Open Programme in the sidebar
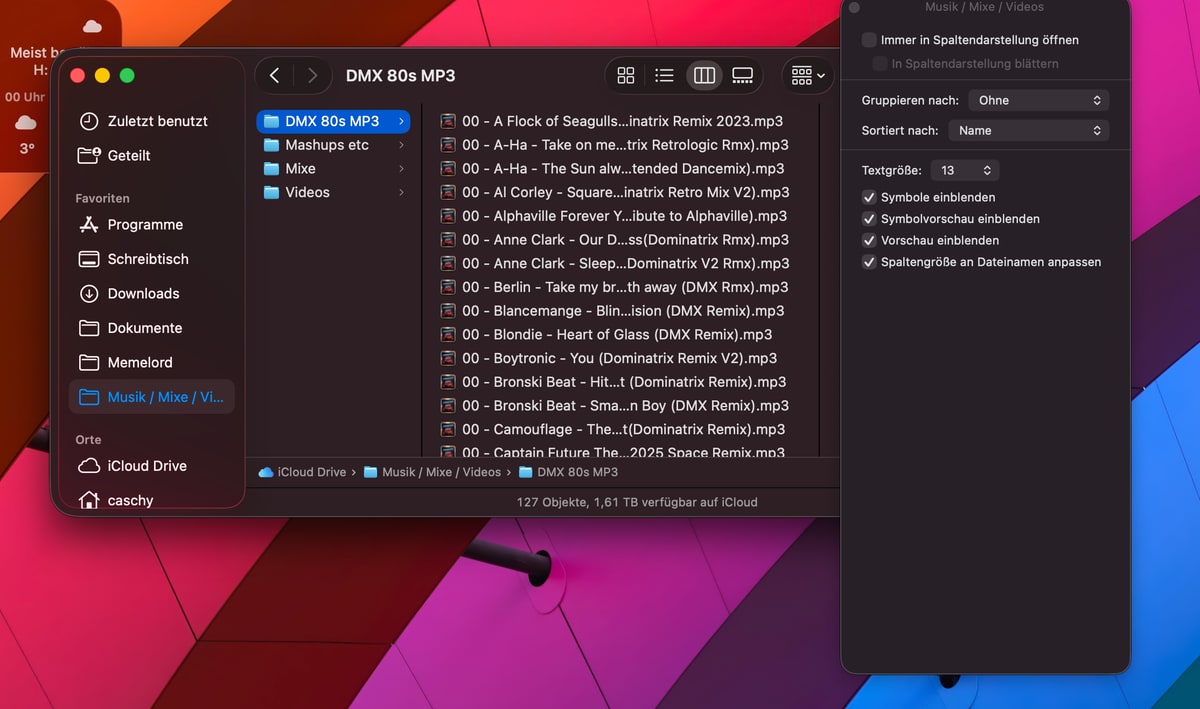The height and width of the screenshot is (709, 1200). [x=145, y=225]
